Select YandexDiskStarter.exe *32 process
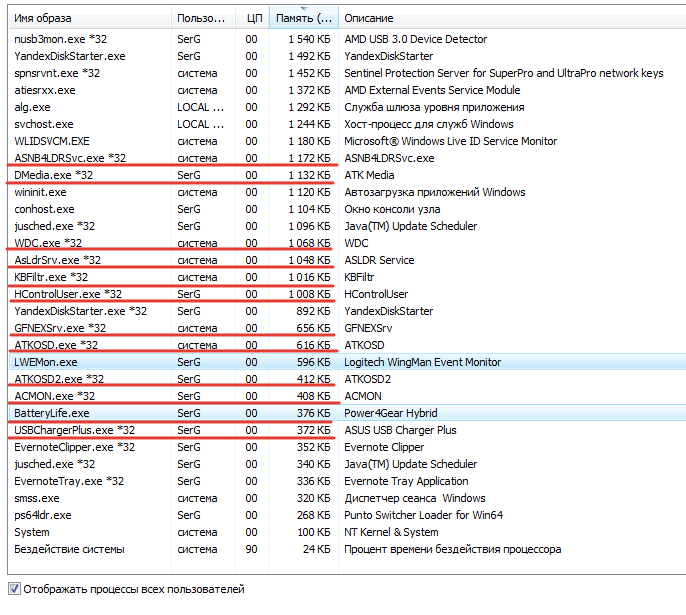 click(80, 311)
